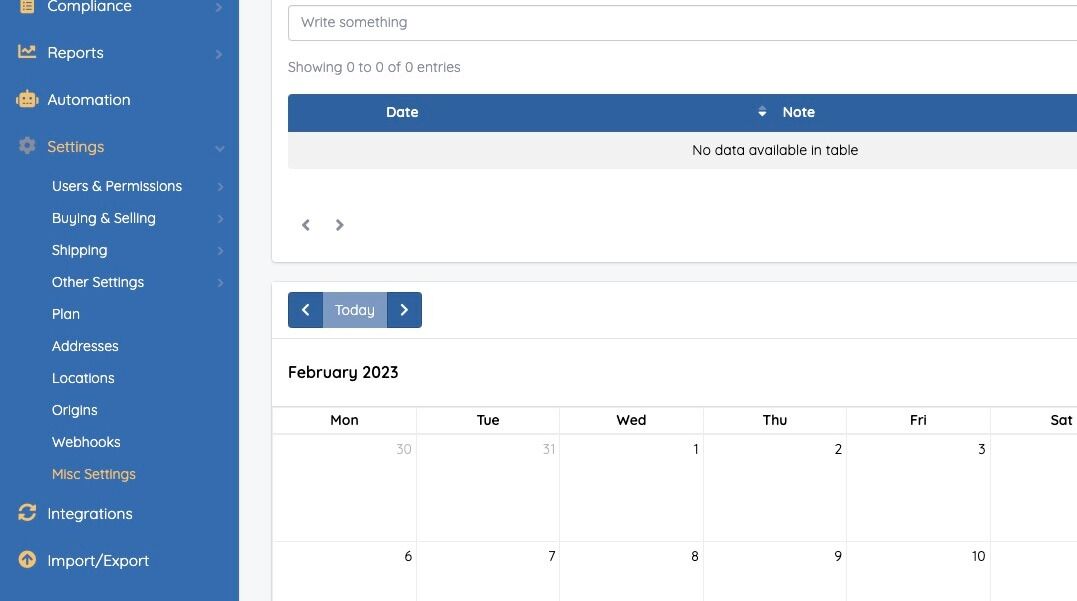Click the Settings gear icon

27,146
